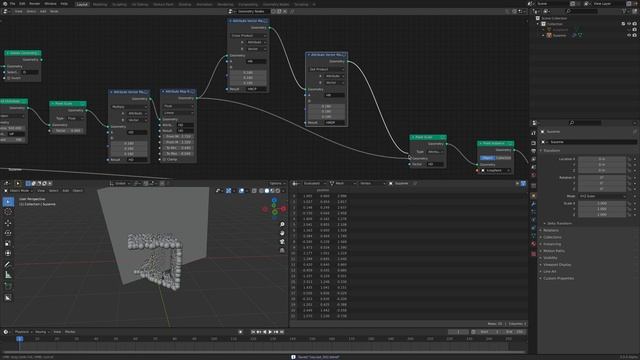The width and height of the screenshot is (640, 360).
Task: Select Object mode in Point Instance node
Action: pyautogui.click(x=487, y=158)
